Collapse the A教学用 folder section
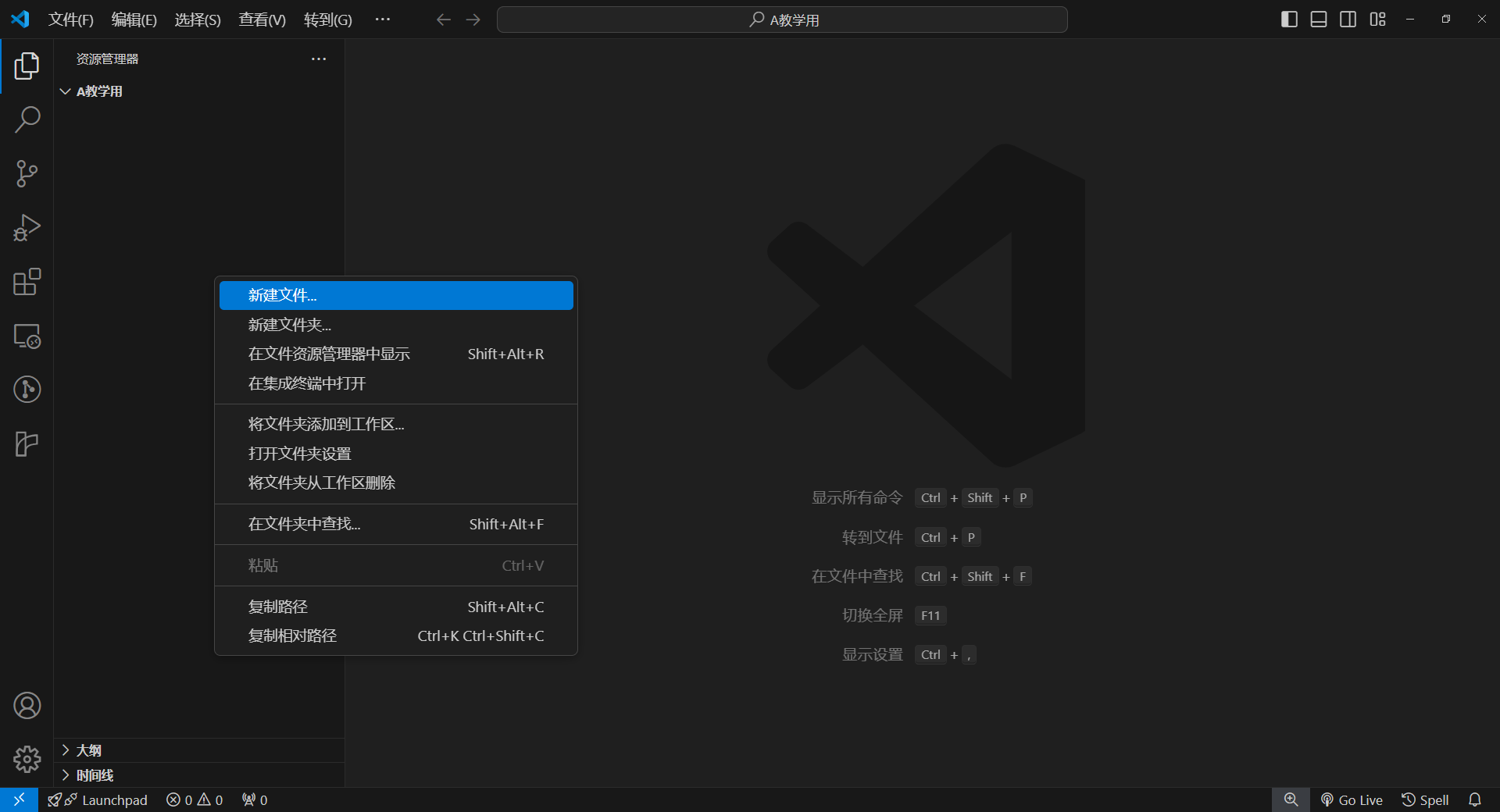This screenshot has height=812, width=1500. (198, 91)
